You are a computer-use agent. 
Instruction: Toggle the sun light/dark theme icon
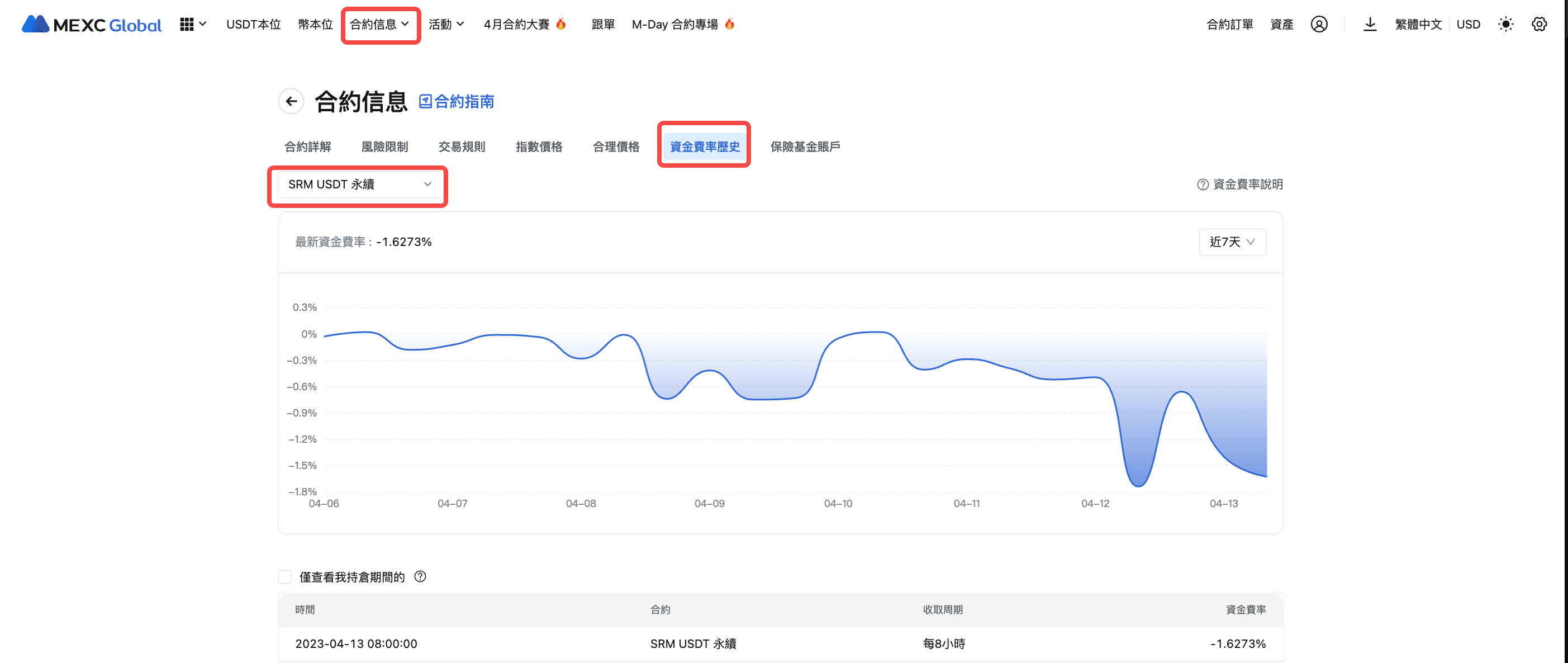1505,25
